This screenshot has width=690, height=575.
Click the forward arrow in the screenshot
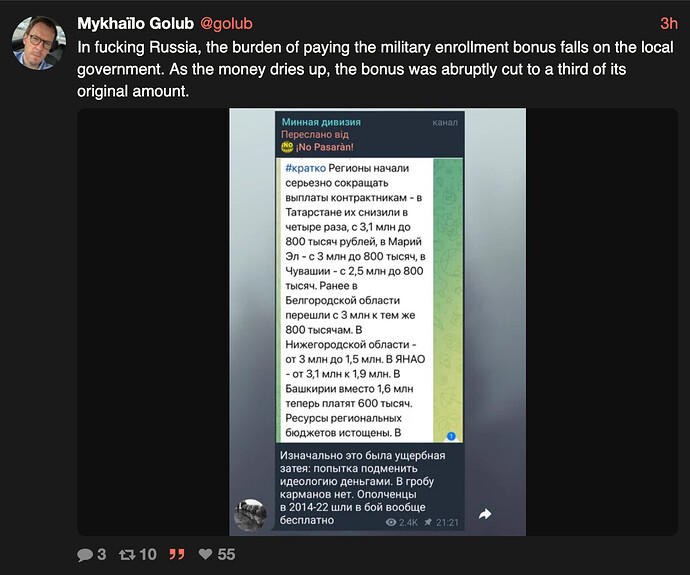pyautogui.click(x=485, y=514)
